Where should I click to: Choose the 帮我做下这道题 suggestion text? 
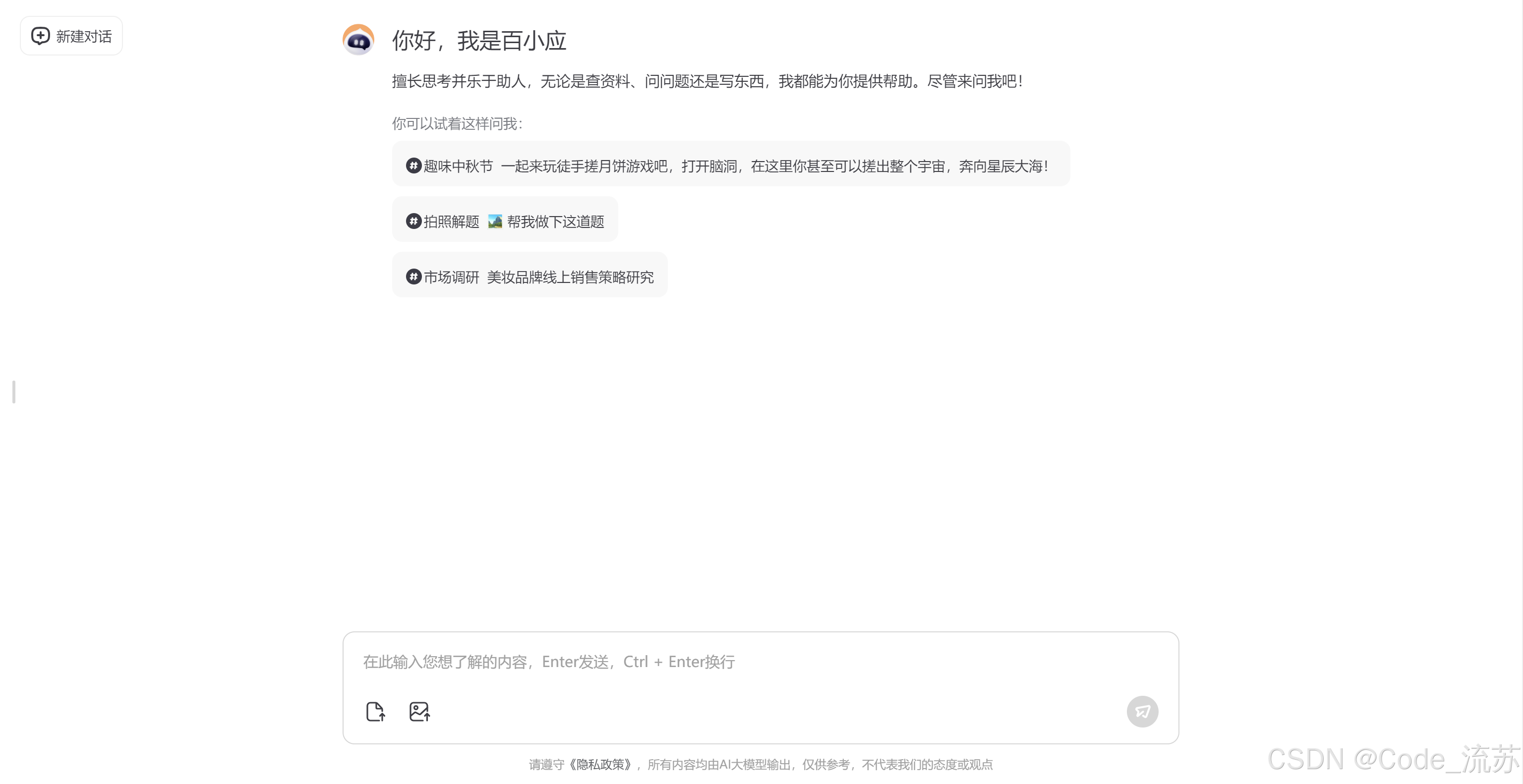pos(556,222)
